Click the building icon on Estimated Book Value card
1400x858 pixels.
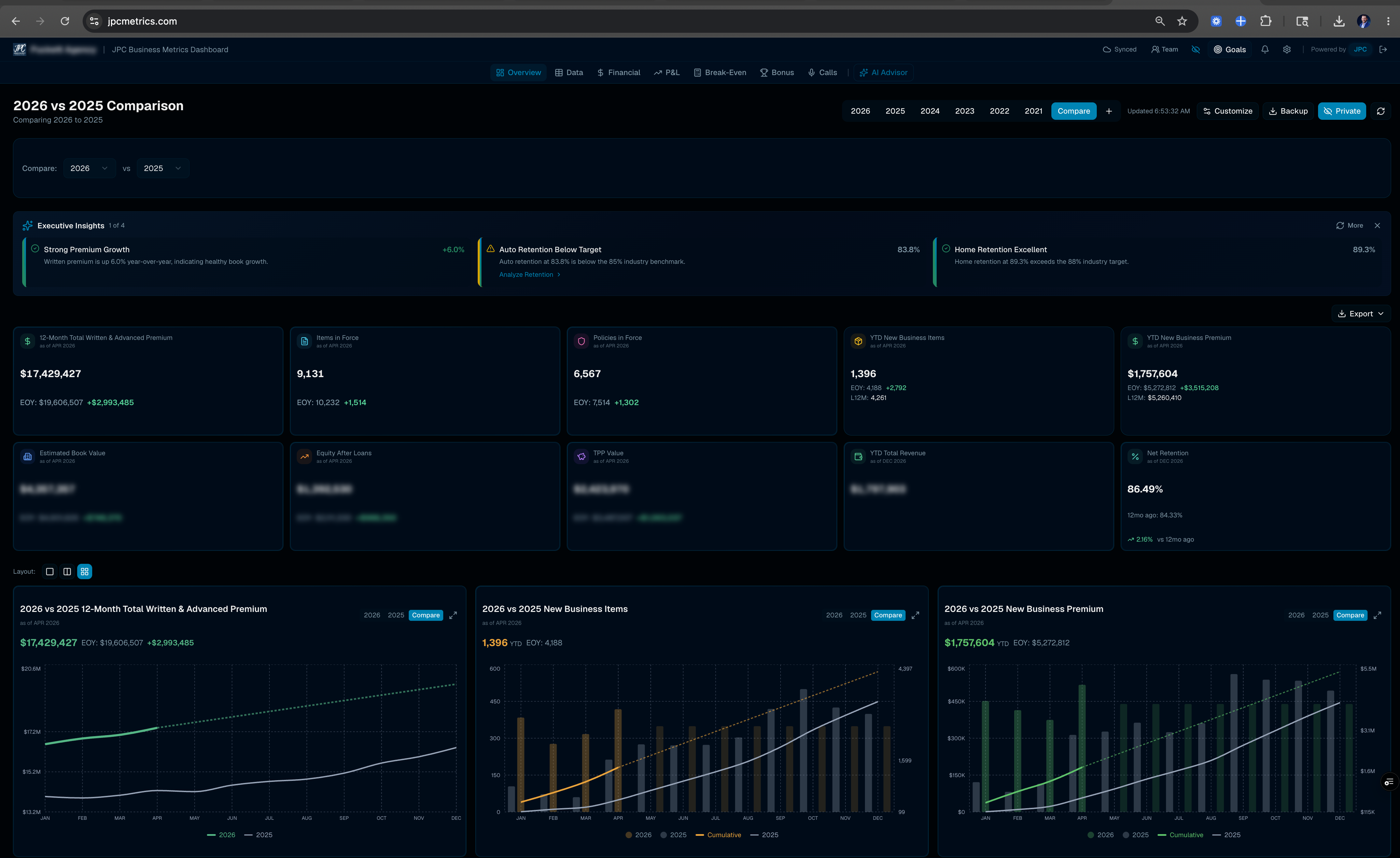tap(27, 457)
